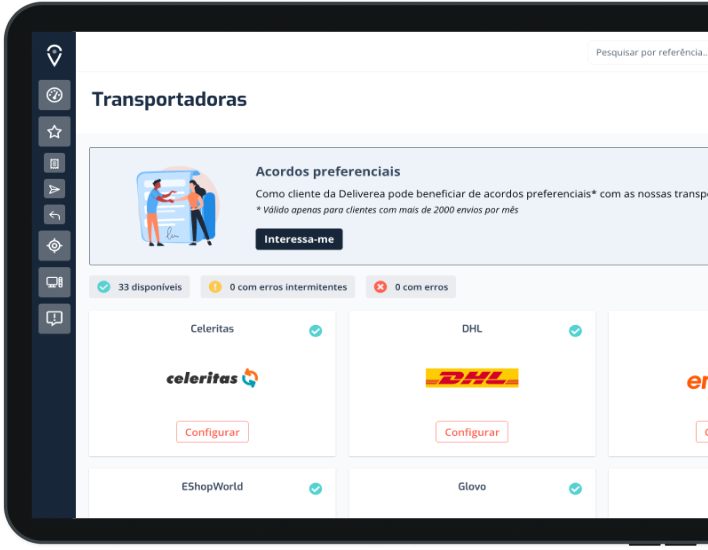
Task: Open the paper plane shipments icon
Action: pyautogui.click(x=54, y=189)
